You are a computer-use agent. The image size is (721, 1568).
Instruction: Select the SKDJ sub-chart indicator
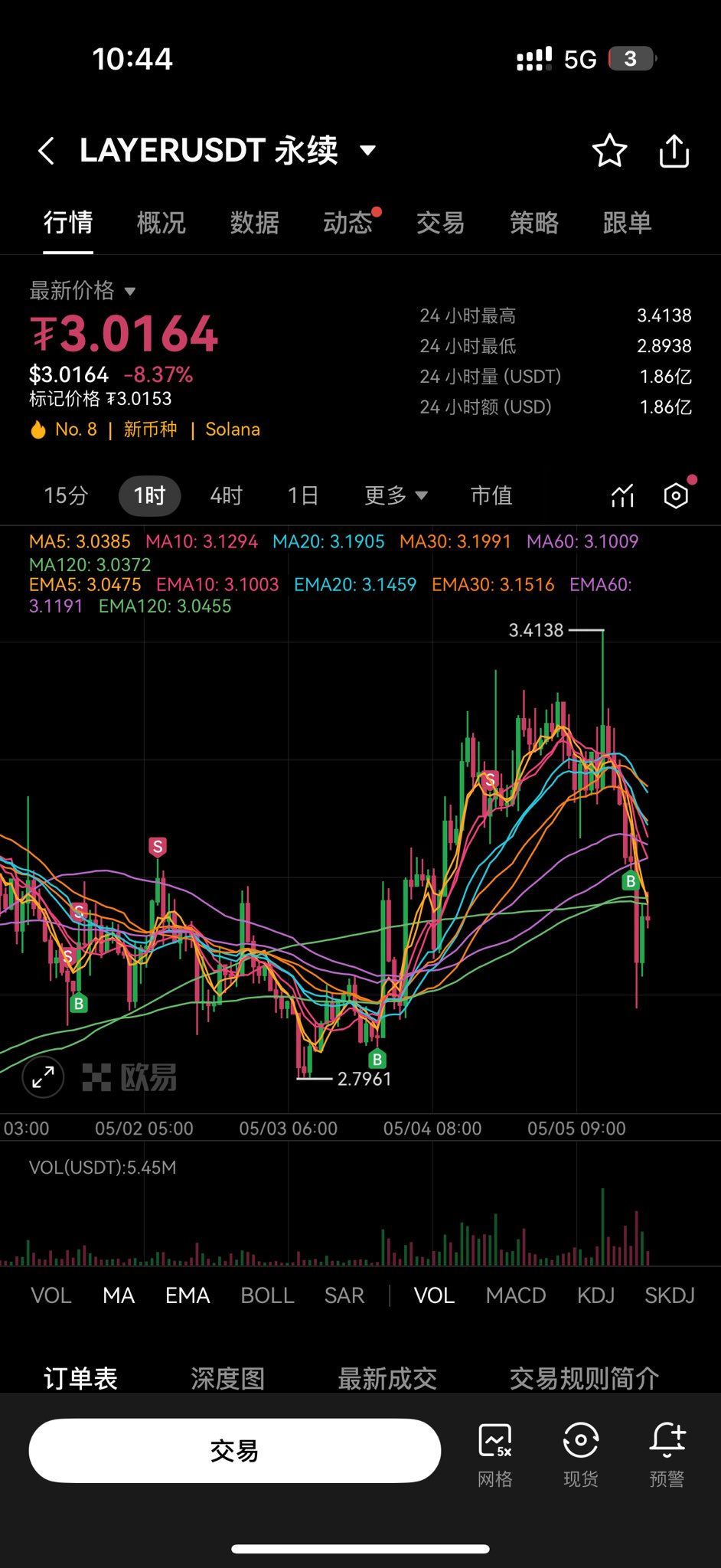click(670, 1295)
